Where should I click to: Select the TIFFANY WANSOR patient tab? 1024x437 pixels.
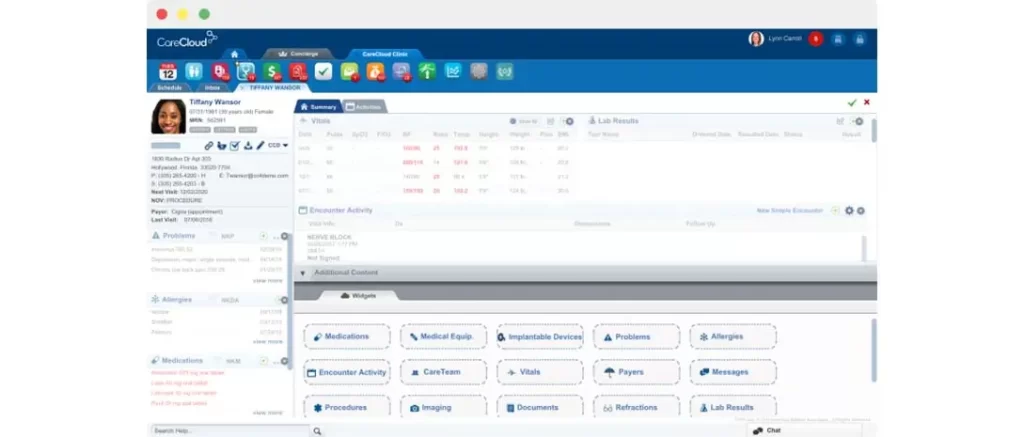coord(272,87)
